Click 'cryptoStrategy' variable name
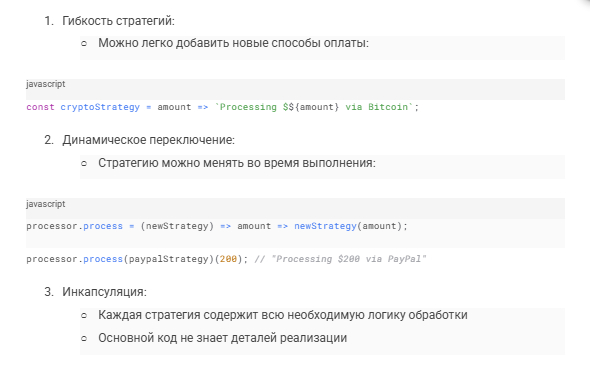This screenshot has height=366, width=590. coord(100,107)
